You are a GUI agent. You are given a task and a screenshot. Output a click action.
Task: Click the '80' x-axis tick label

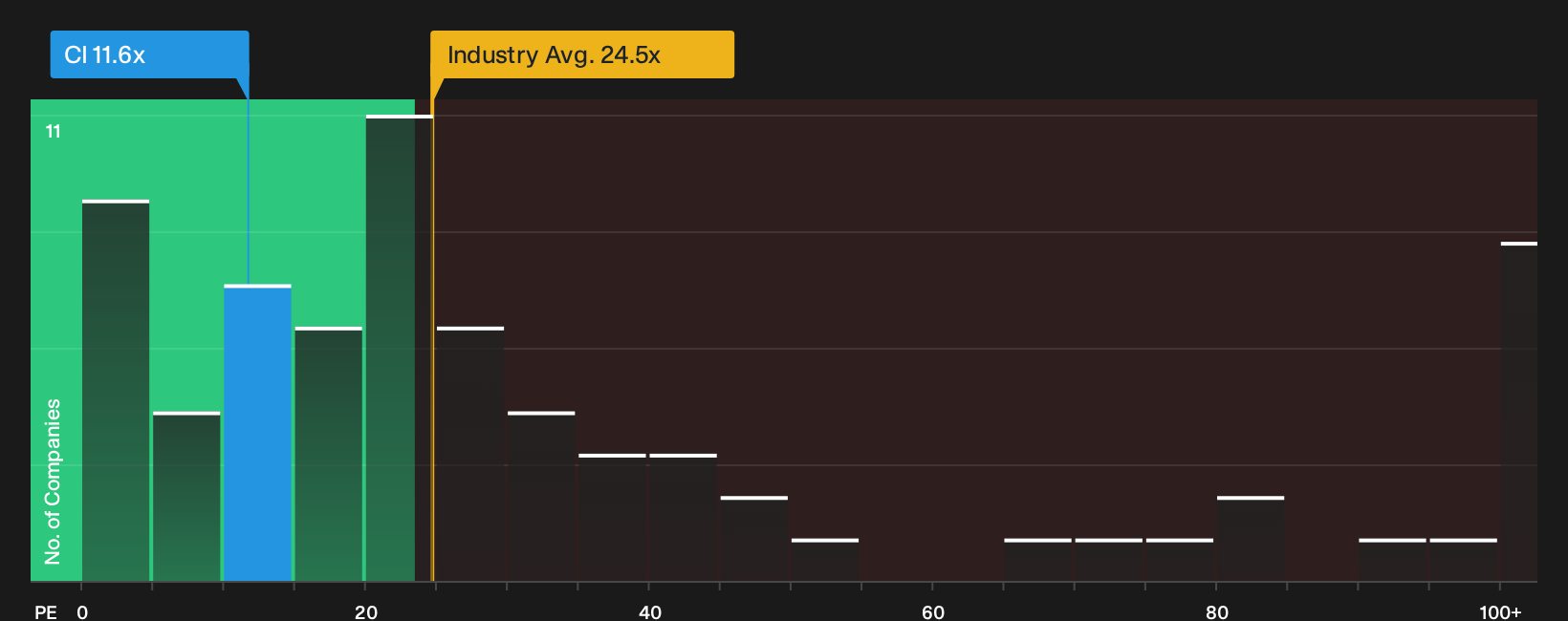[1217, 612]
